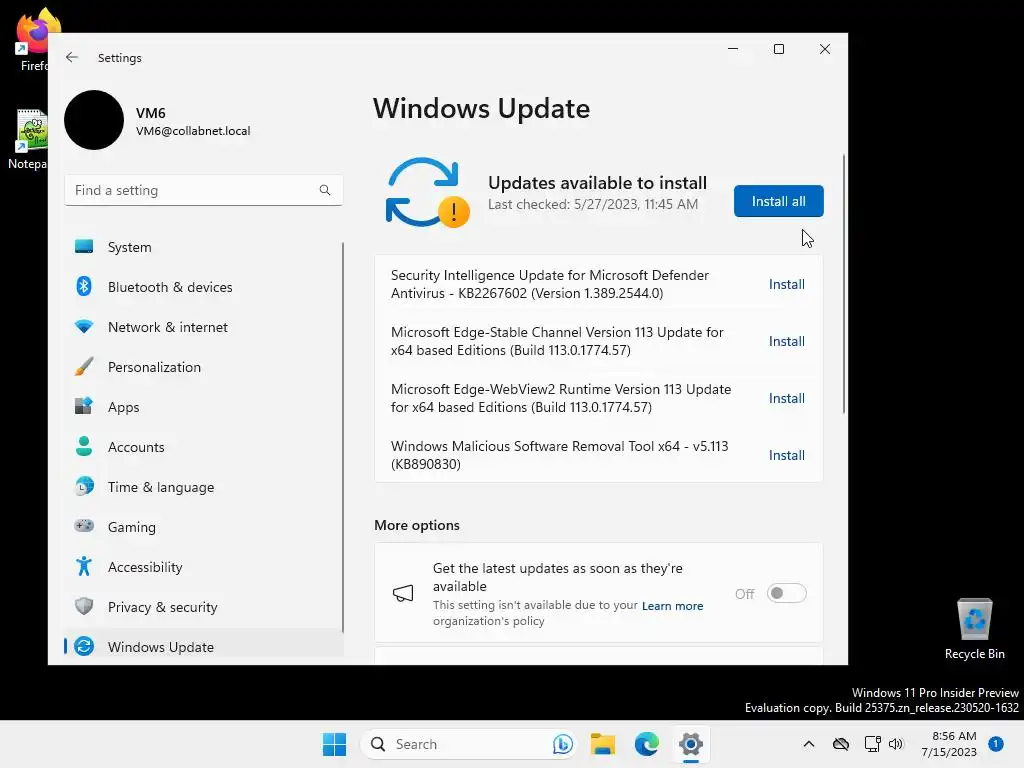Viewport: 1024px width, 768px height.
Task: Install the Security Intelligence Defender update
Action: (786, 284)
